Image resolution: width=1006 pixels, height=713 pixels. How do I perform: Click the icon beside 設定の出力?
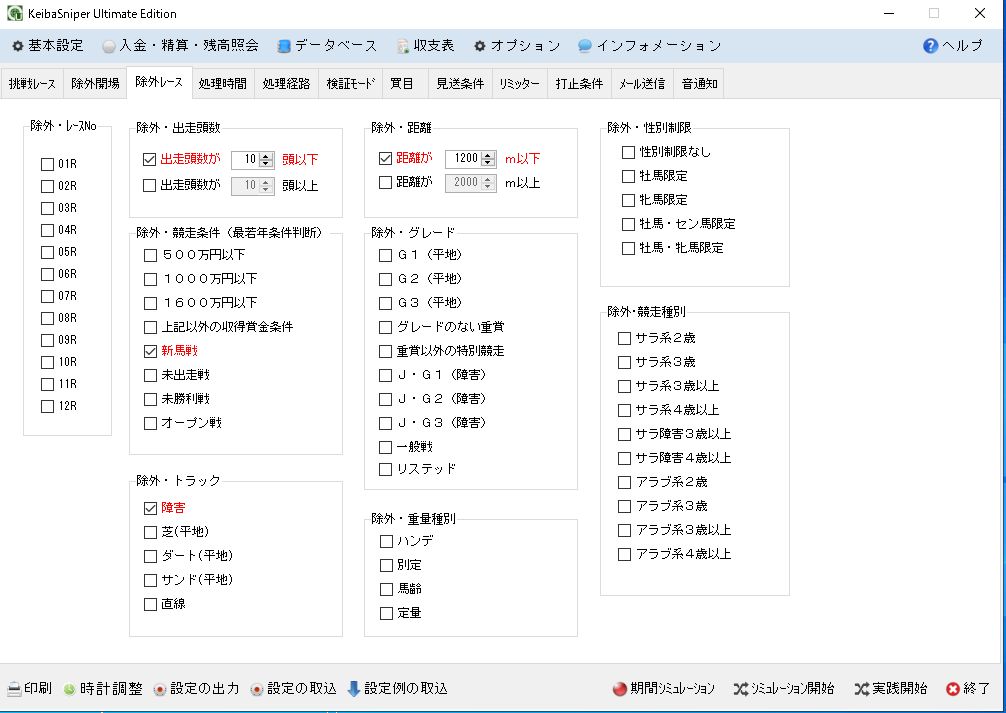[x=160, y=690]
